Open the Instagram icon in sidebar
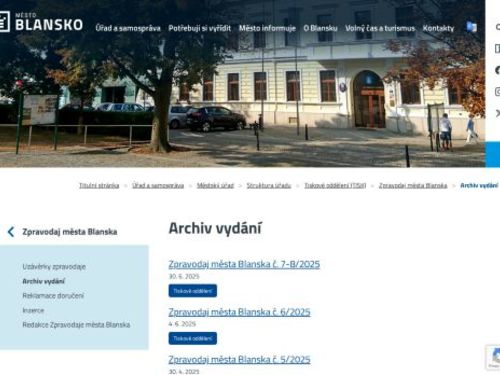The width and height of the screenshot is (500, 375). click(x=498, y=92)
